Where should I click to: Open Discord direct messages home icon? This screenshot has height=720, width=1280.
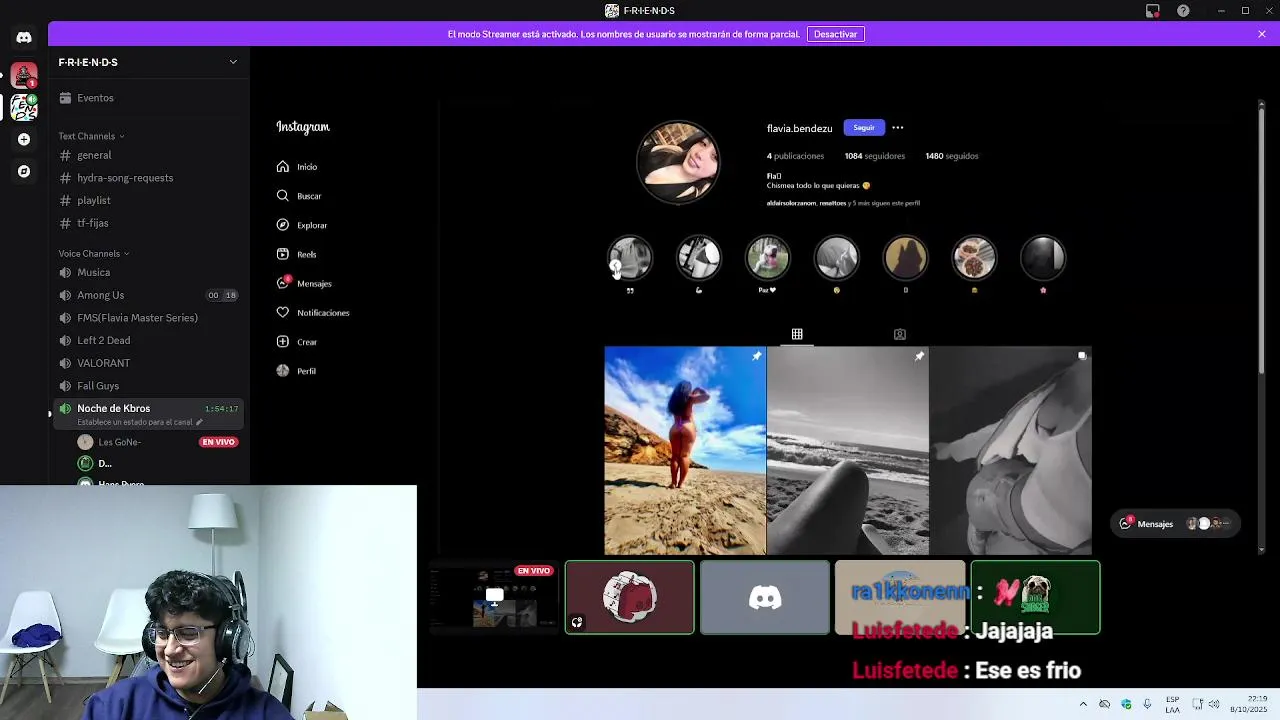pos(24,38)
